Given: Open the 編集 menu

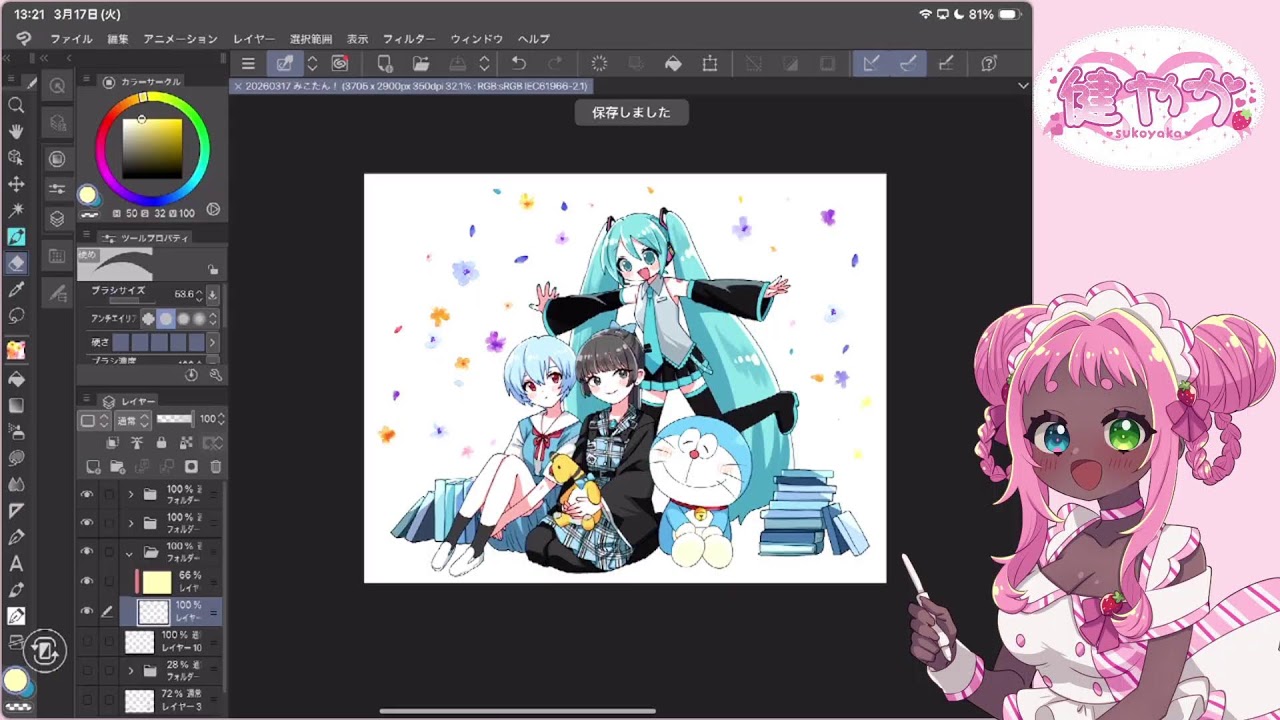Looking at the screenshot, I should pos(118,39).
